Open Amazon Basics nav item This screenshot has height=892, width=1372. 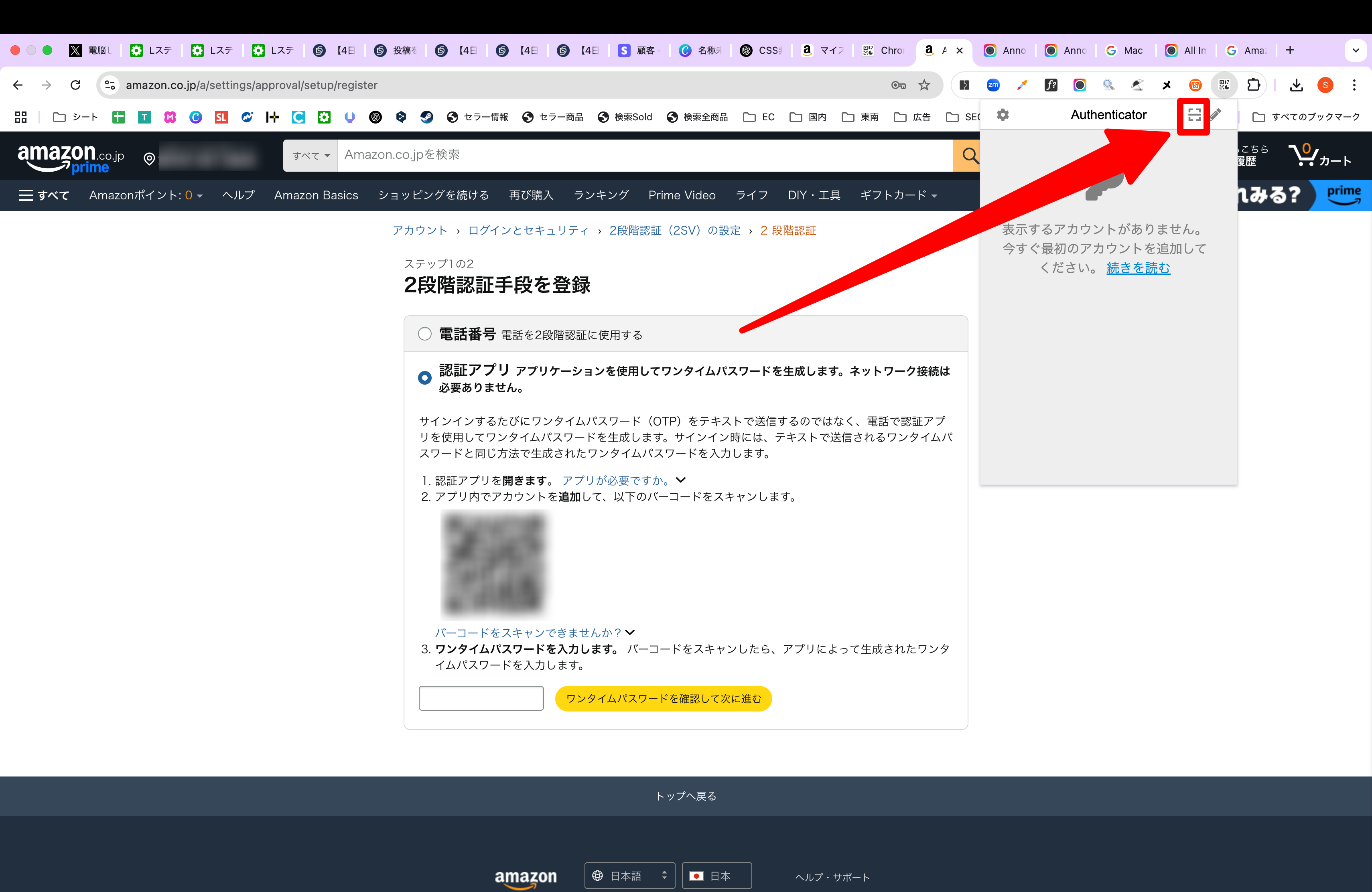[316, 195]
